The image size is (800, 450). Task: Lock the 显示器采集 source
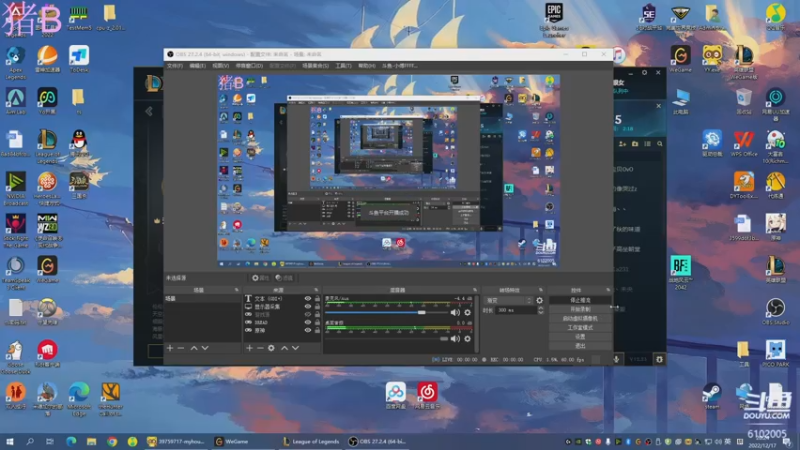pyautogui.click(x=317, y=307)
